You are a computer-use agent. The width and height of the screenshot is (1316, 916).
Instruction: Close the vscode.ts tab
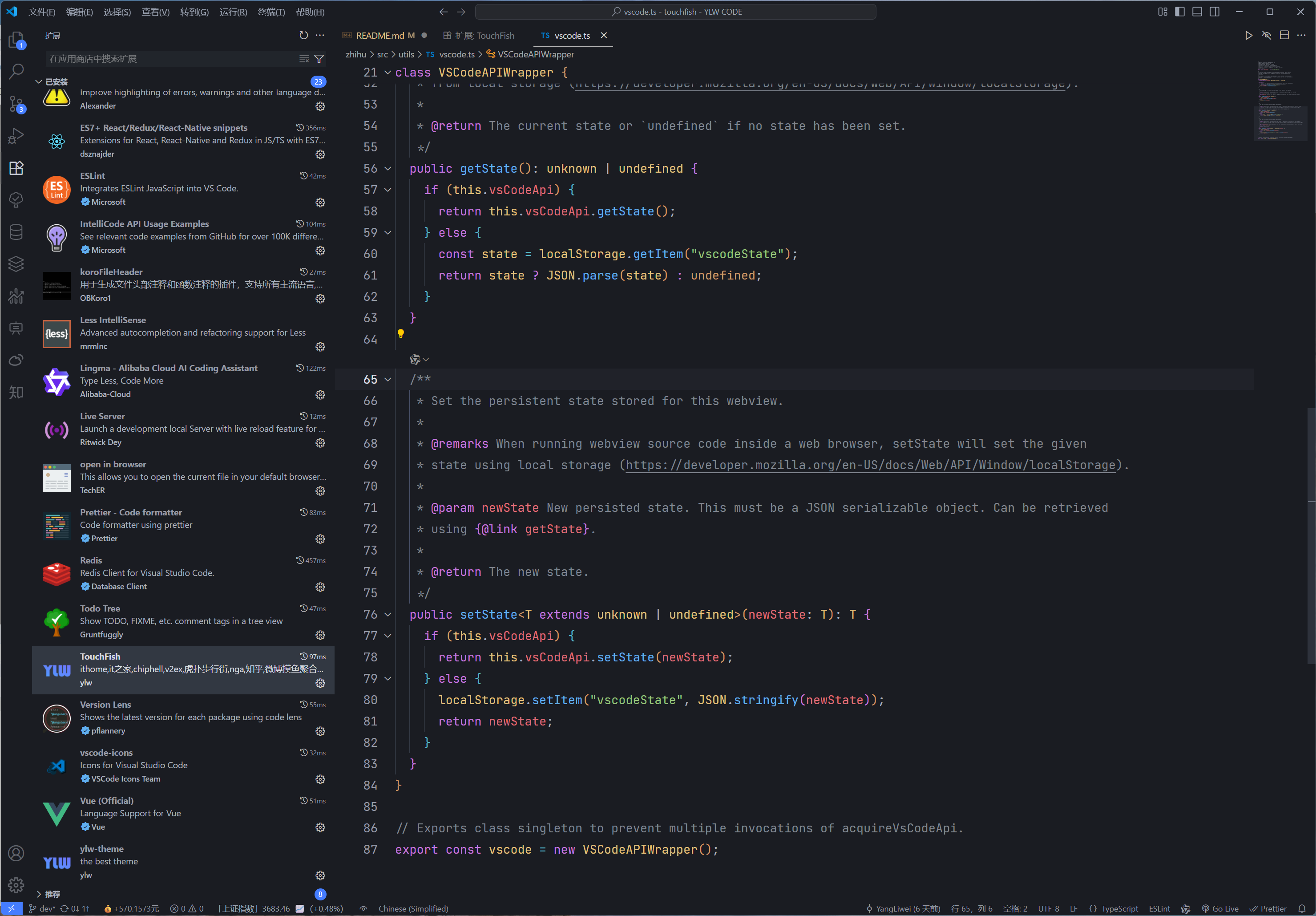pyautogui.click(x=604, y=35)
